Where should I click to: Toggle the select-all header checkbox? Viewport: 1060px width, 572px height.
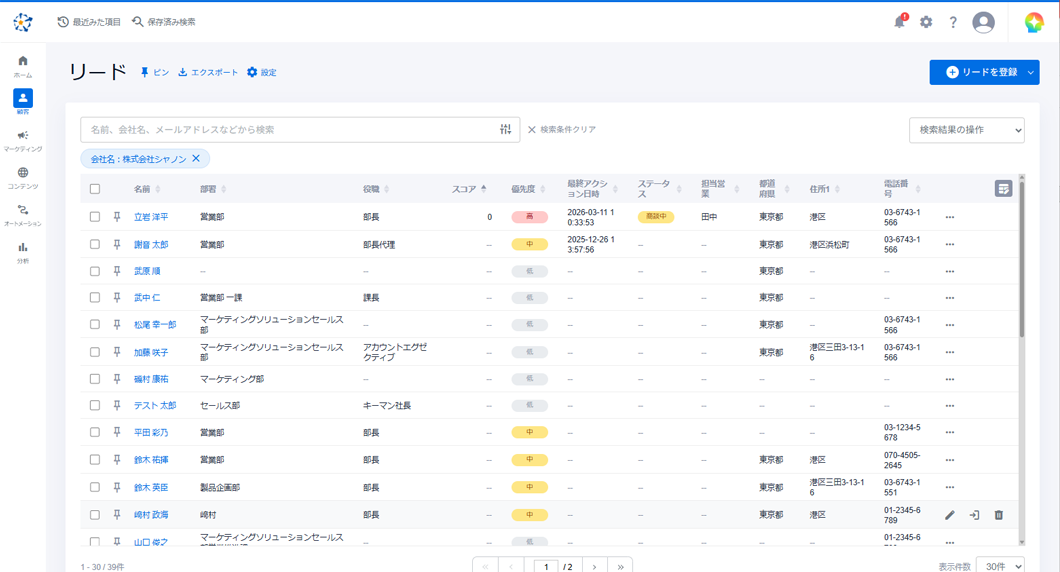tap(95, 189)
